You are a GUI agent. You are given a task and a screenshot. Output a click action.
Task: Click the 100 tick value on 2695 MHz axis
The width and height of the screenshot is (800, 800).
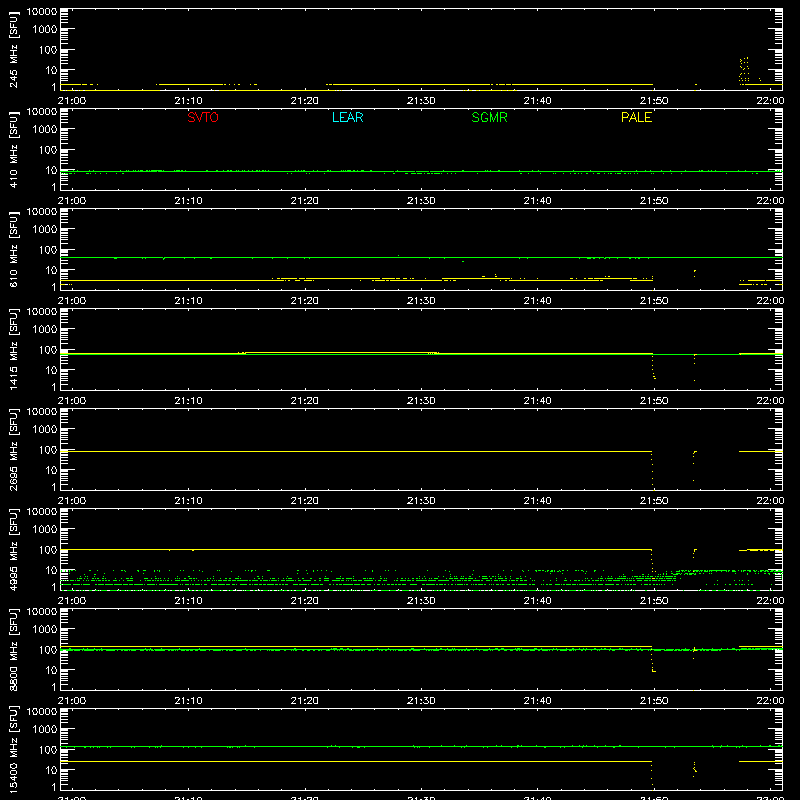48,449
